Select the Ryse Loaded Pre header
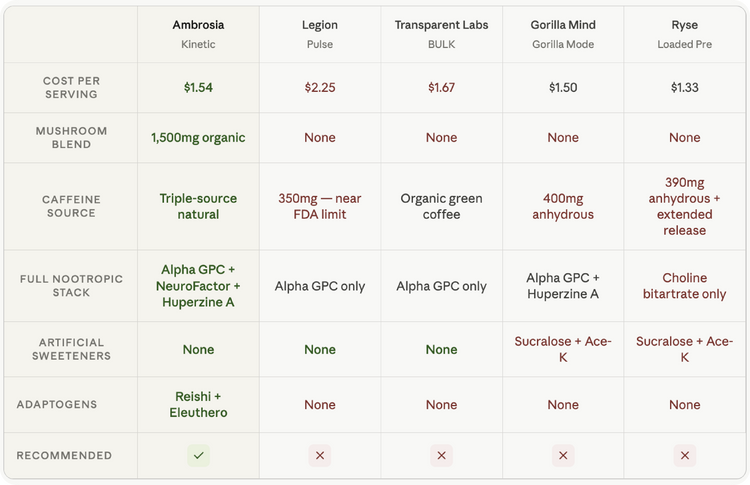The width and height of the screenshot is (750, 485). pos(684,34)
